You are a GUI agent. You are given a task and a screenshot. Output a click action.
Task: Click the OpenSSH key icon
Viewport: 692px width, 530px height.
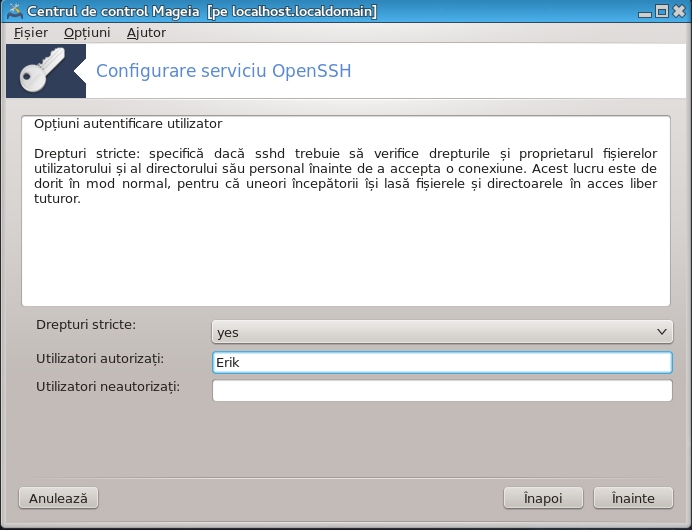(x=42, y=70)
